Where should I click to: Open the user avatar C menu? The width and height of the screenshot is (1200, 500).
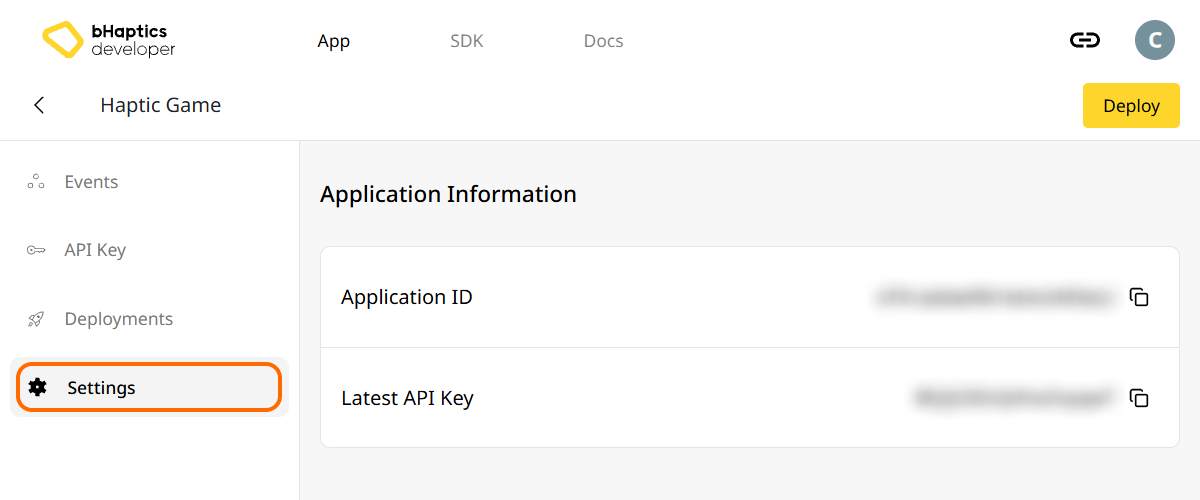click(1155, 40)
